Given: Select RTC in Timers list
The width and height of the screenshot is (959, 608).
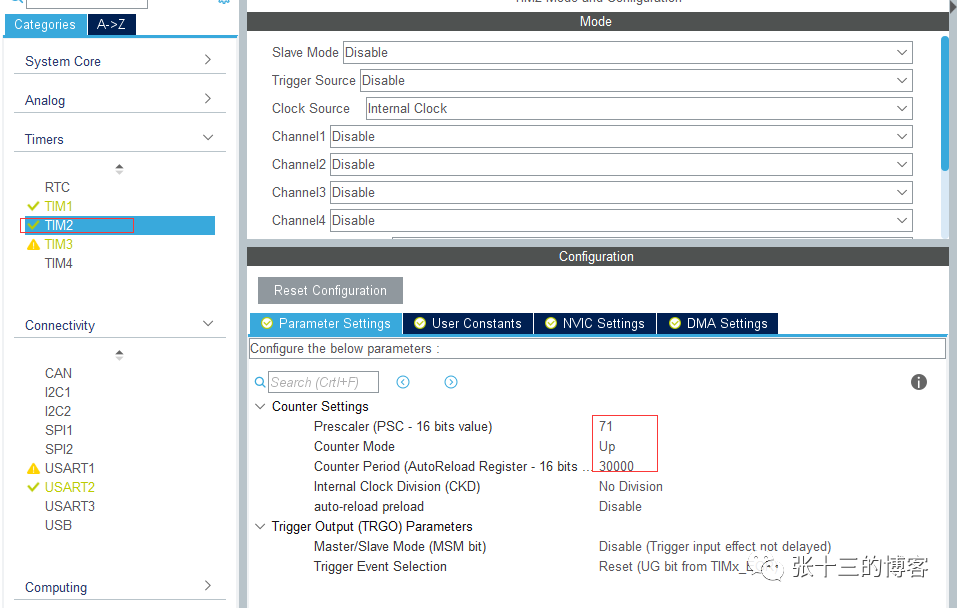Looking at the screenshot, I should pos(57,187).
